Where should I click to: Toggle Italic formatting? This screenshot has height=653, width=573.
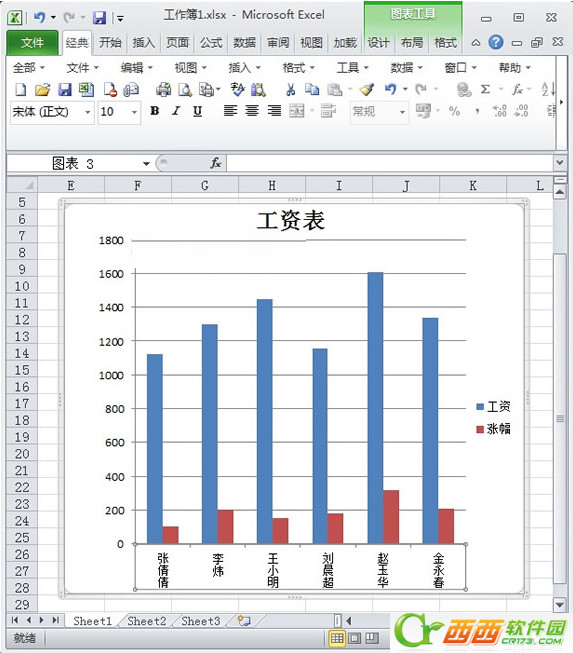coord(176,111)
